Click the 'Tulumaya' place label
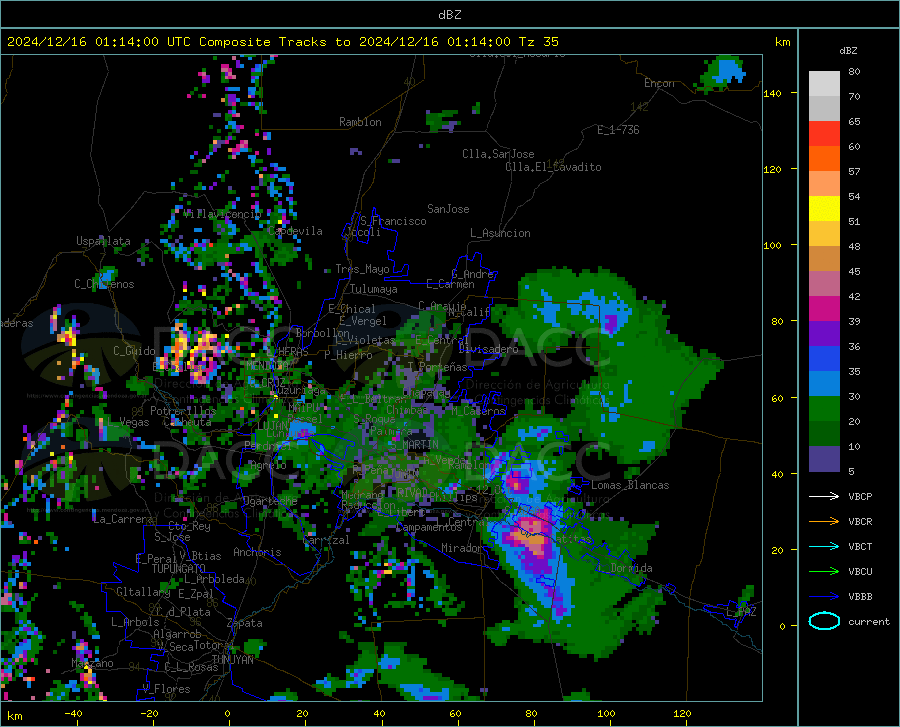Viewport: 900px width, 727px height. (x=374, y=289)
